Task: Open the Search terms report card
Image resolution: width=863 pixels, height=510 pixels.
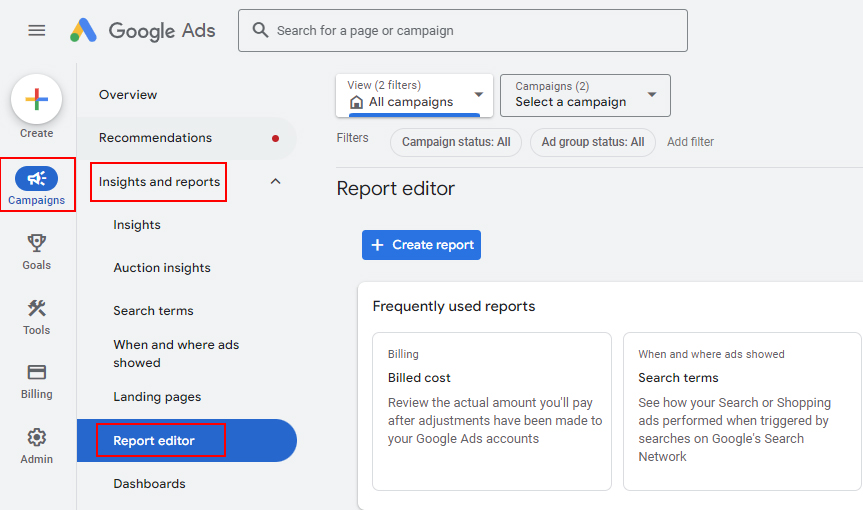Action: (742, 411)
